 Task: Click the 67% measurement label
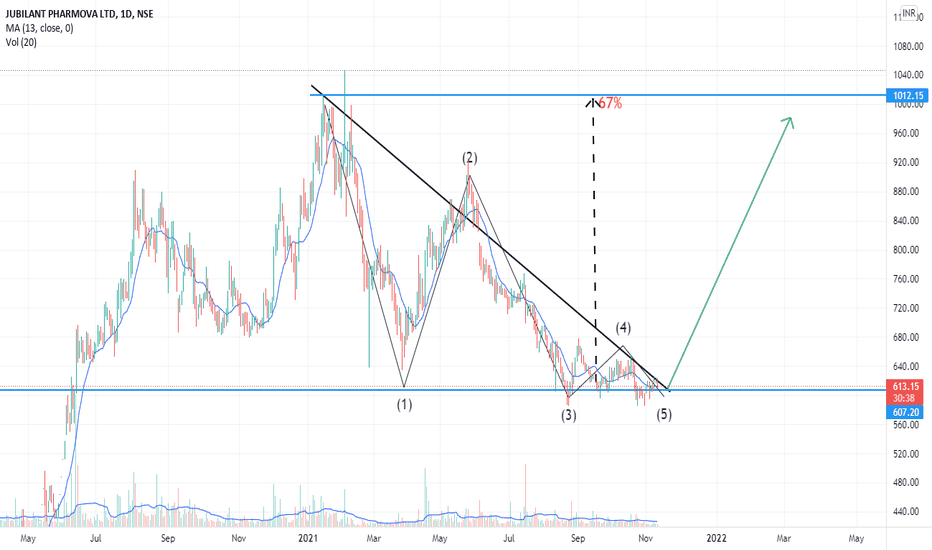610,103
